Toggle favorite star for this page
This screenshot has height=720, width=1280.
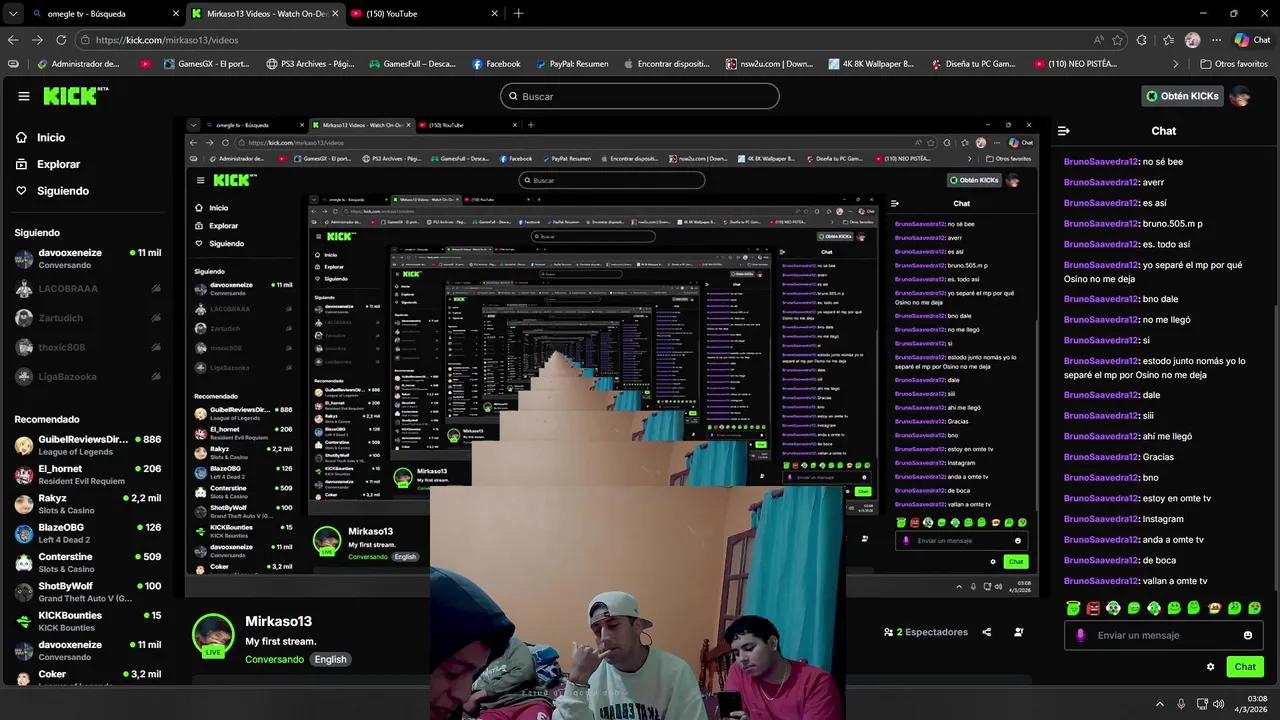[x=1116, y=40]
